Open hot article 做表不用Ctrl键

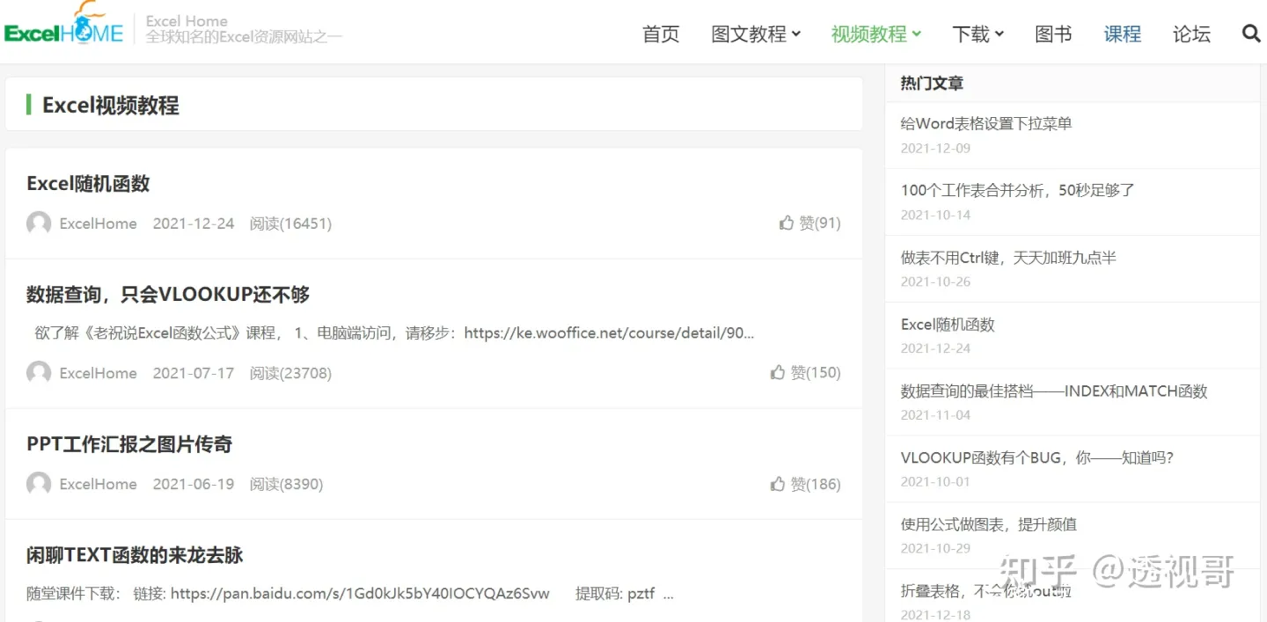(x=1008, y=257)
